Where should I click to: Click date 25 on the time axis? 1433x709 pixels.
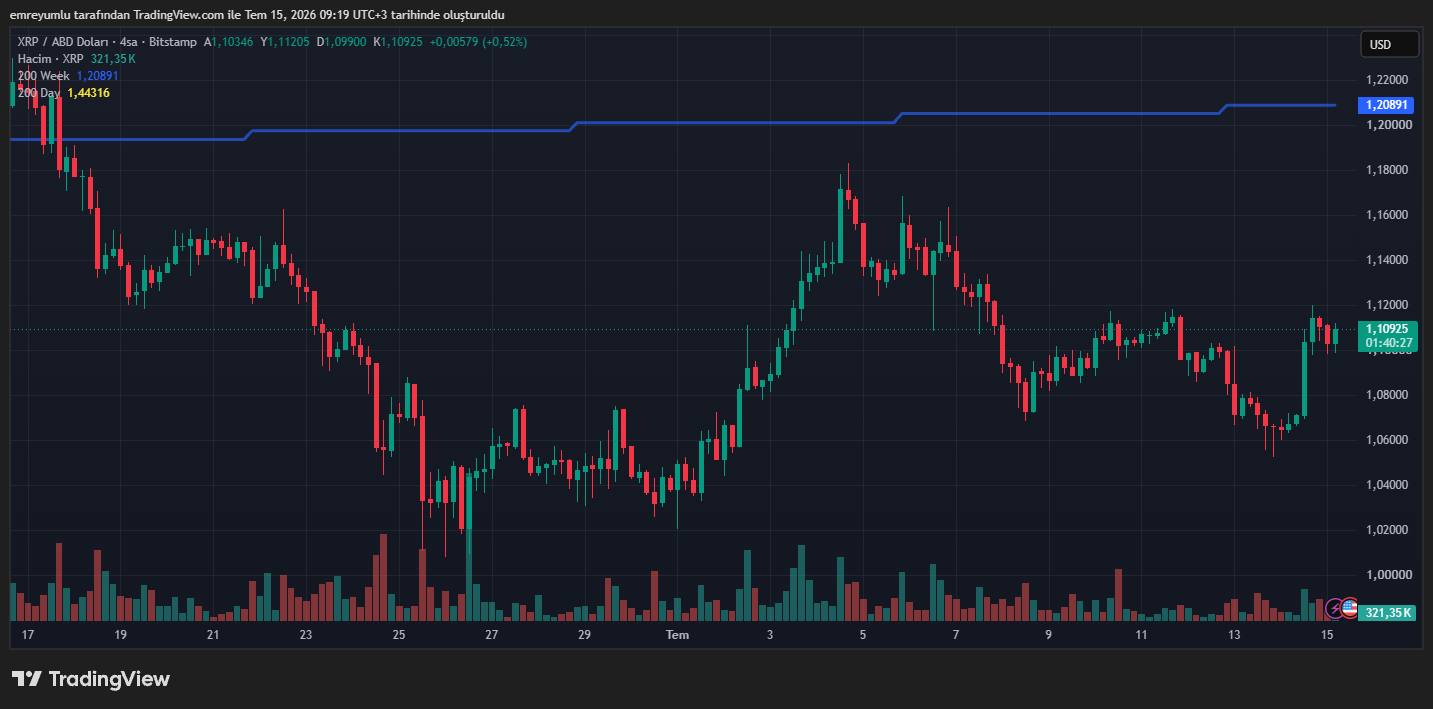[399, 635]
